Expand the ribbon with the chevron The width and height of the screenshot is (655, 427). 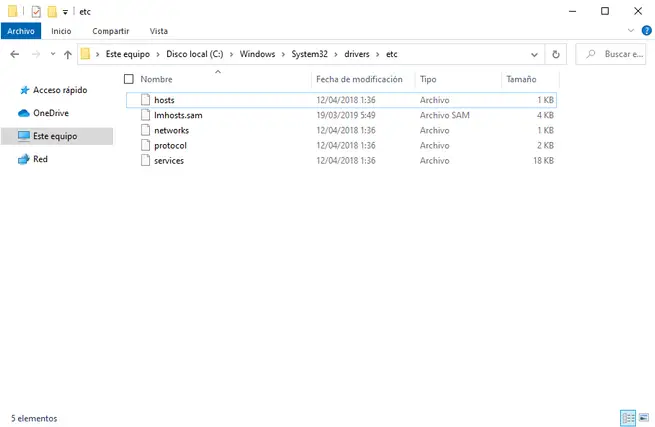click(628, 31)
